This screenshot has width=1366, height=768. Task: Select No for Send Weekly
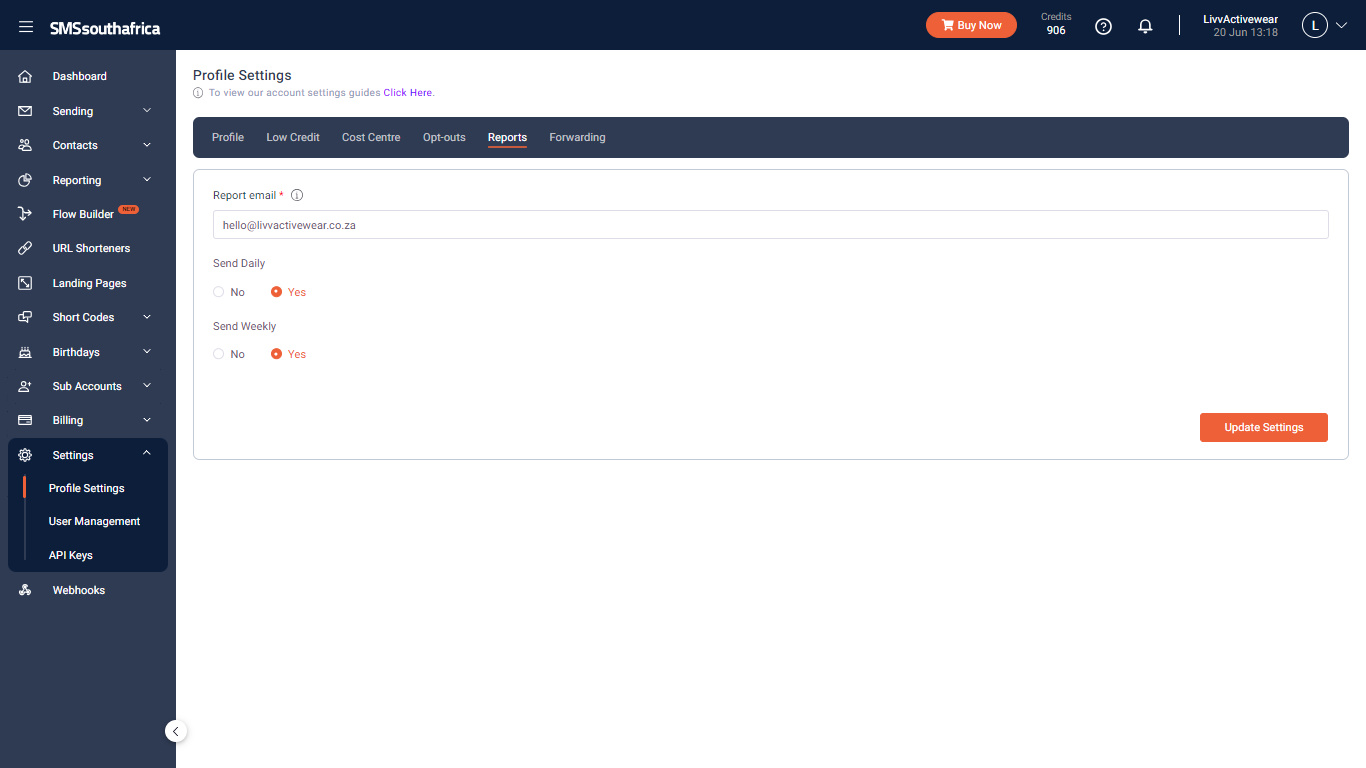pos(219,354)
